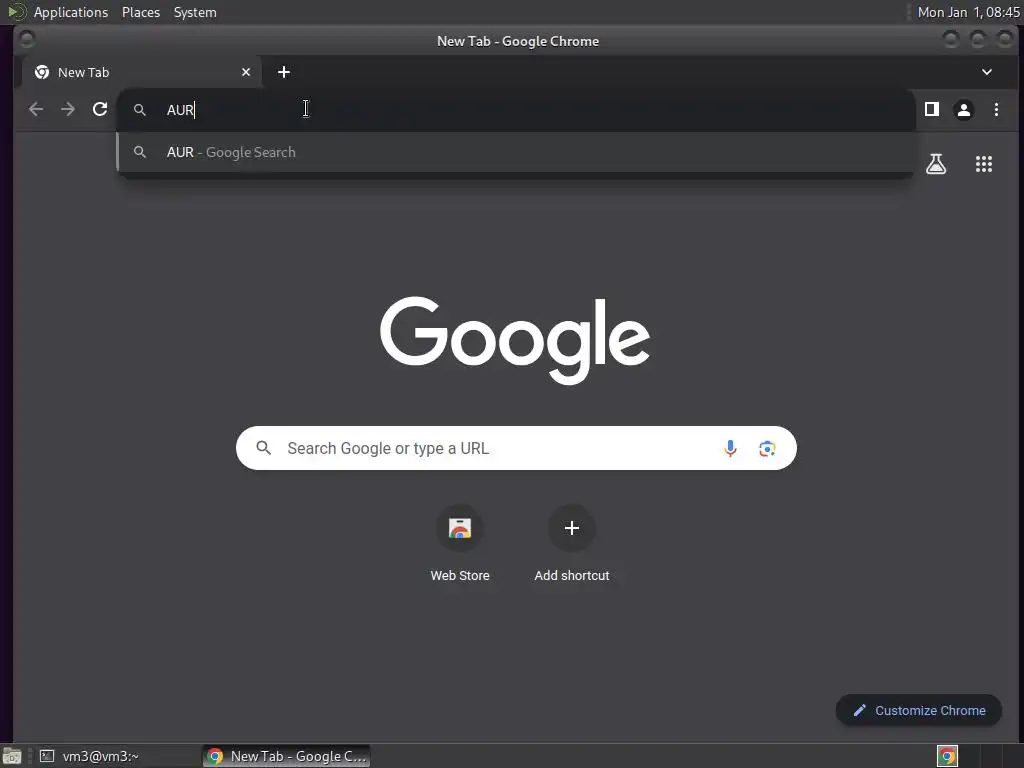Viewport: 1024px width, 768px height.
Task: Reload the current page
Action: click(100, 109)
